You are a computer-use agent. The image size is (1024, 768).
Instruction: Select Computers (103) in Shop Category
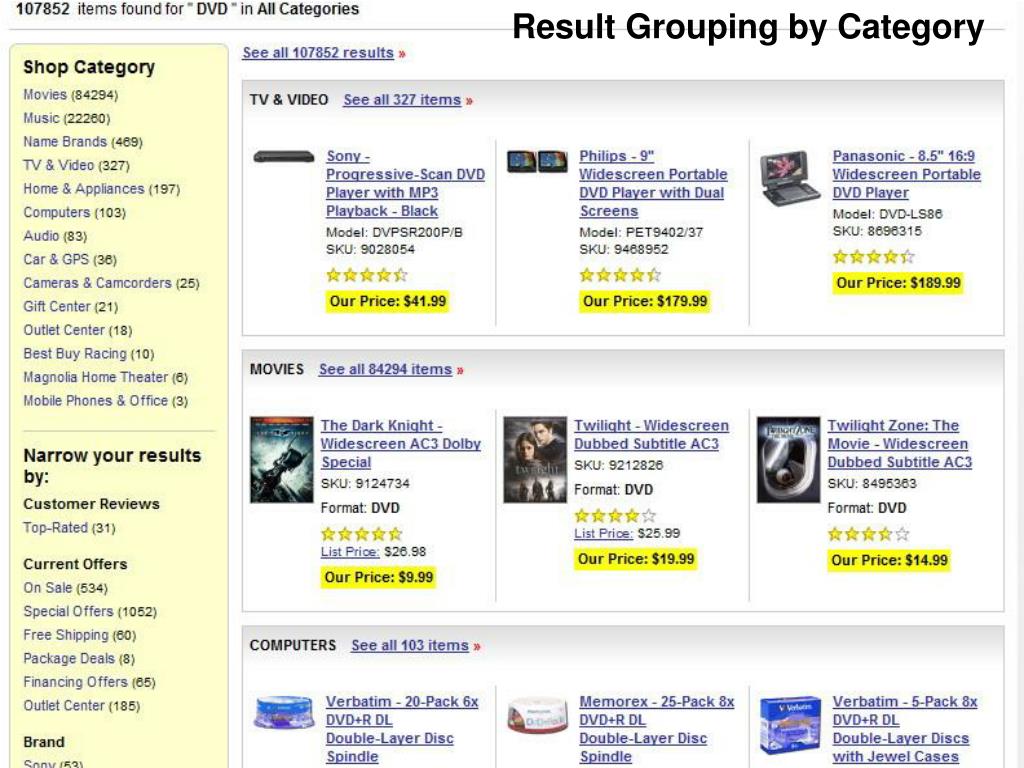click(74, 212)
